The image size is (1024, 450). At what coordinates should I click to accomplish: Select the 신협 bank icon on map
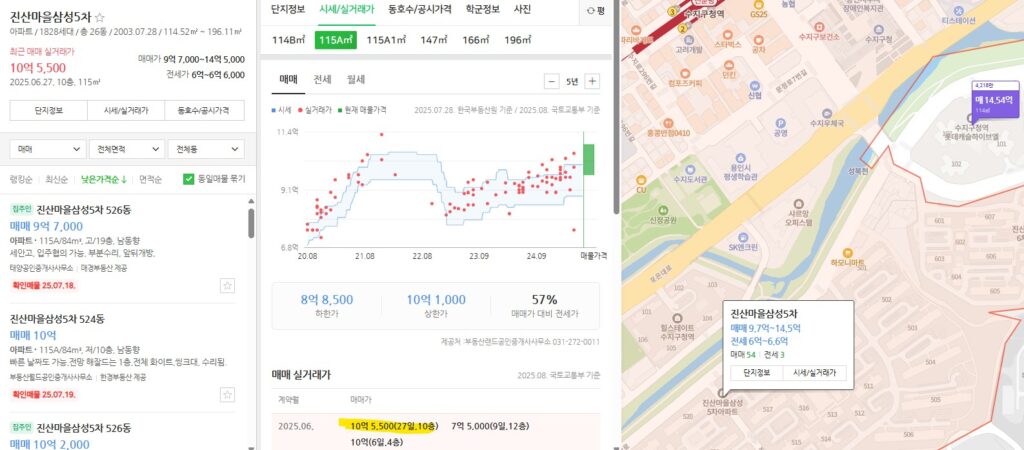[755, 86]
